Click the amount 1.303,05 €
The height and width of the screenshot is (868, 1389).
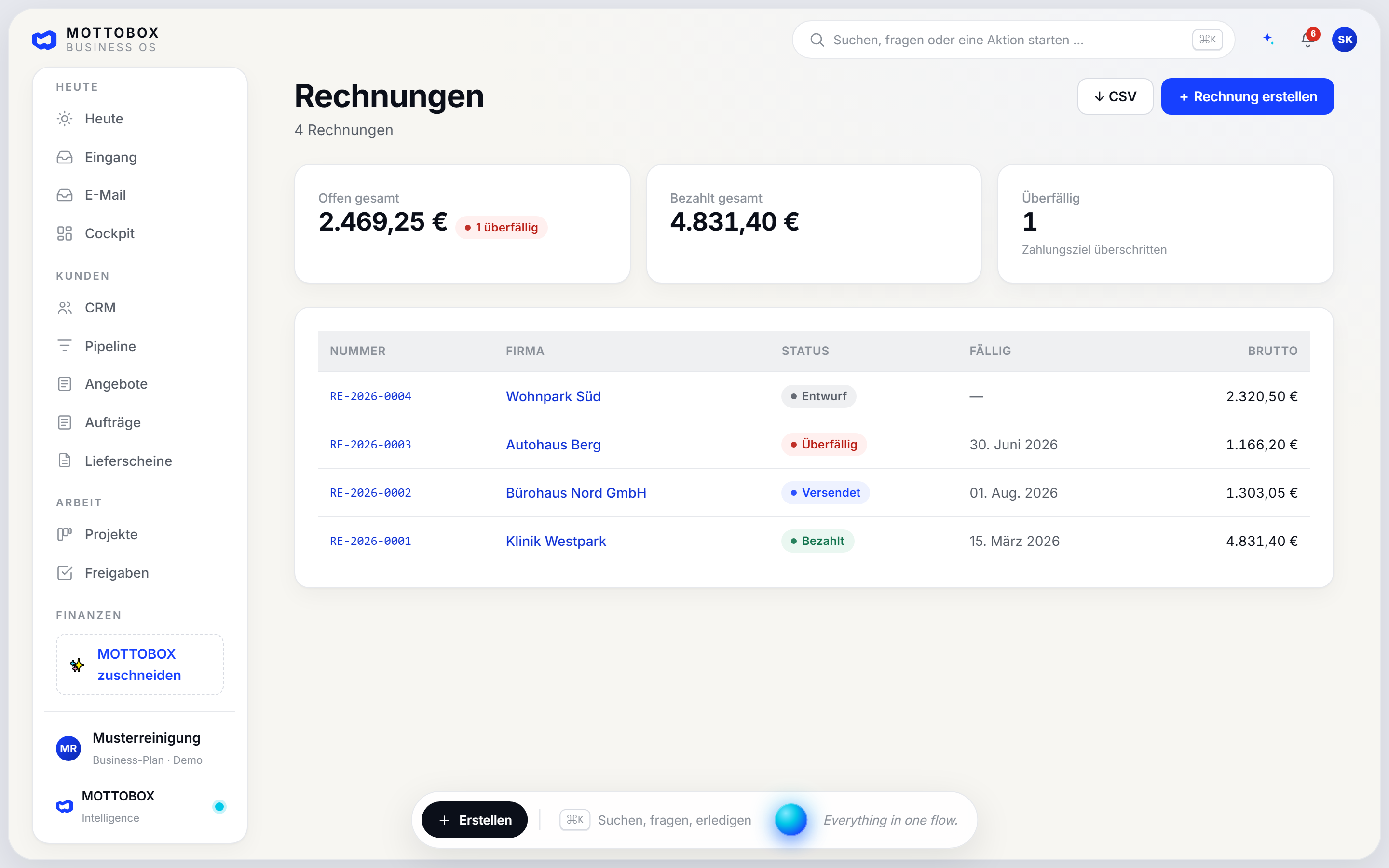pos(1262,492)
